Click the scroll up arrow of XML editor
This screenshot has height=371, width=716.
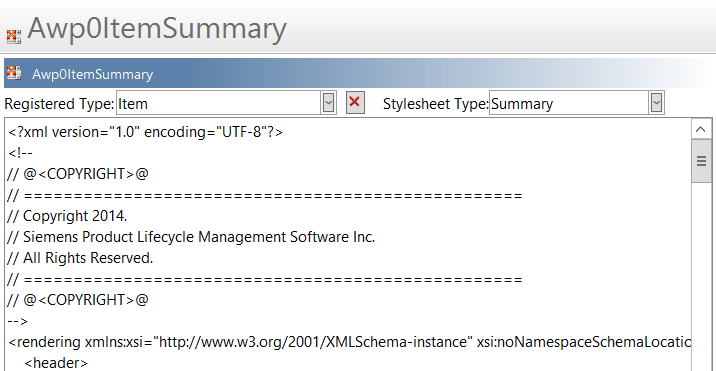click(701, 129)
